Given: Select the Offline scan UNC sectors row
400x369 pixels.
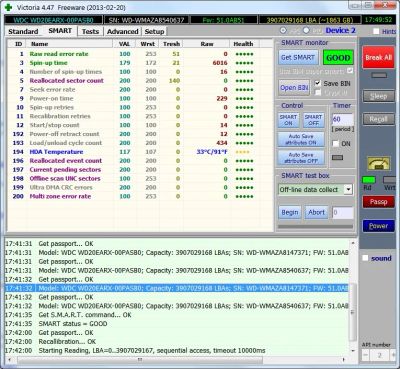Looking at the screenshot, I should coord(140,179).
